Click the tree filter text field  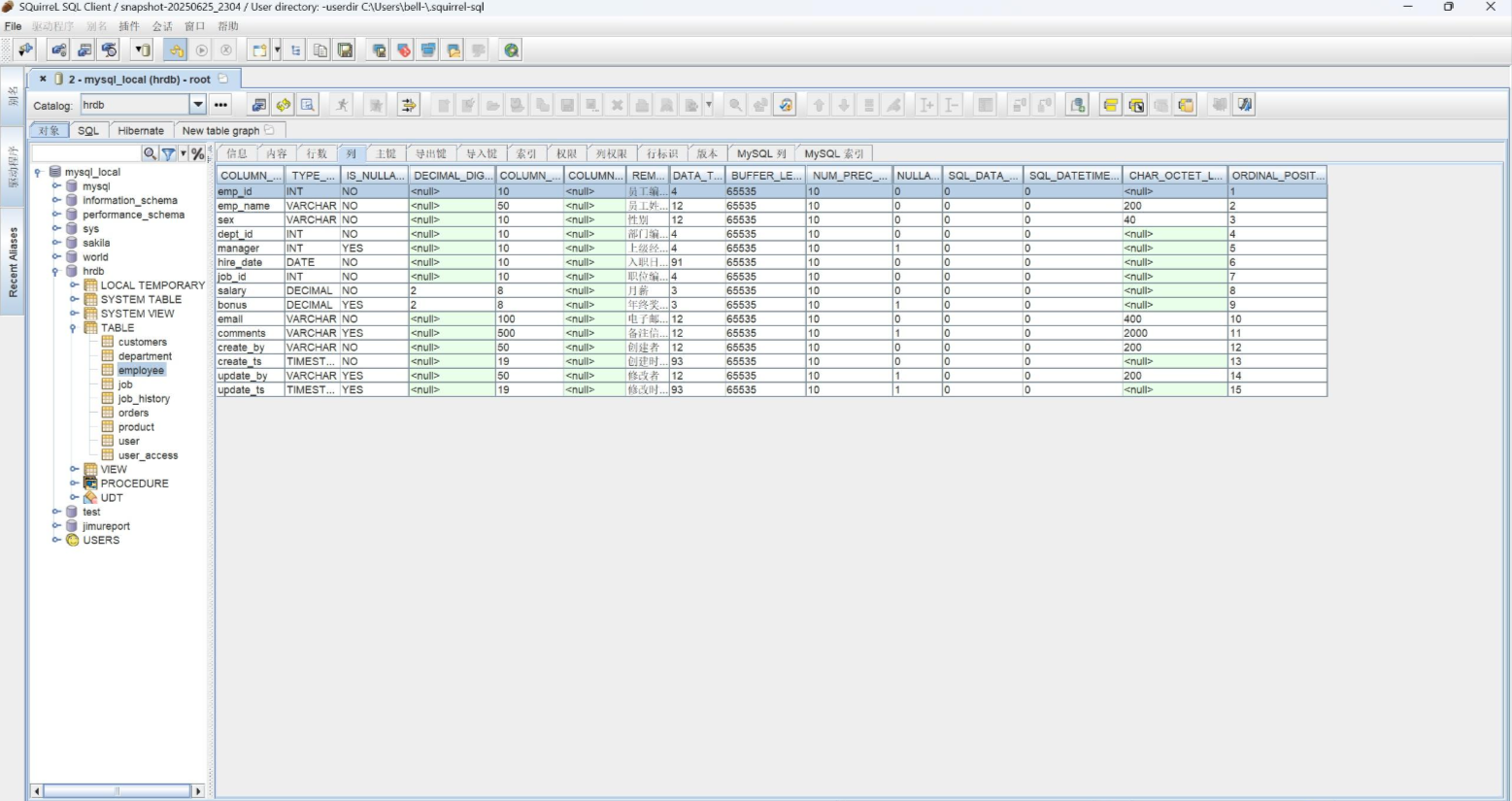click(86, 153)
